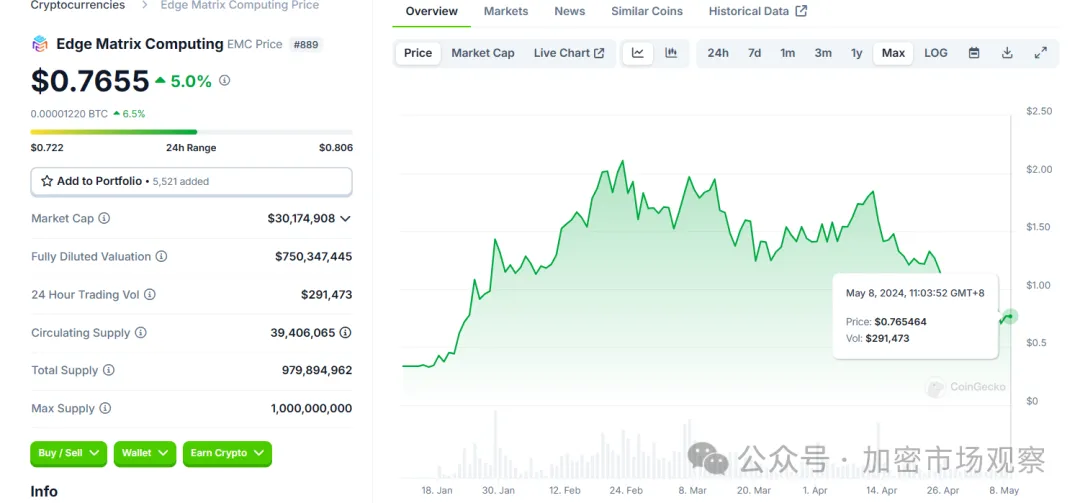Open the Markets tab
The width and height of the screenshot is (1080, 503).
point(506,11)
